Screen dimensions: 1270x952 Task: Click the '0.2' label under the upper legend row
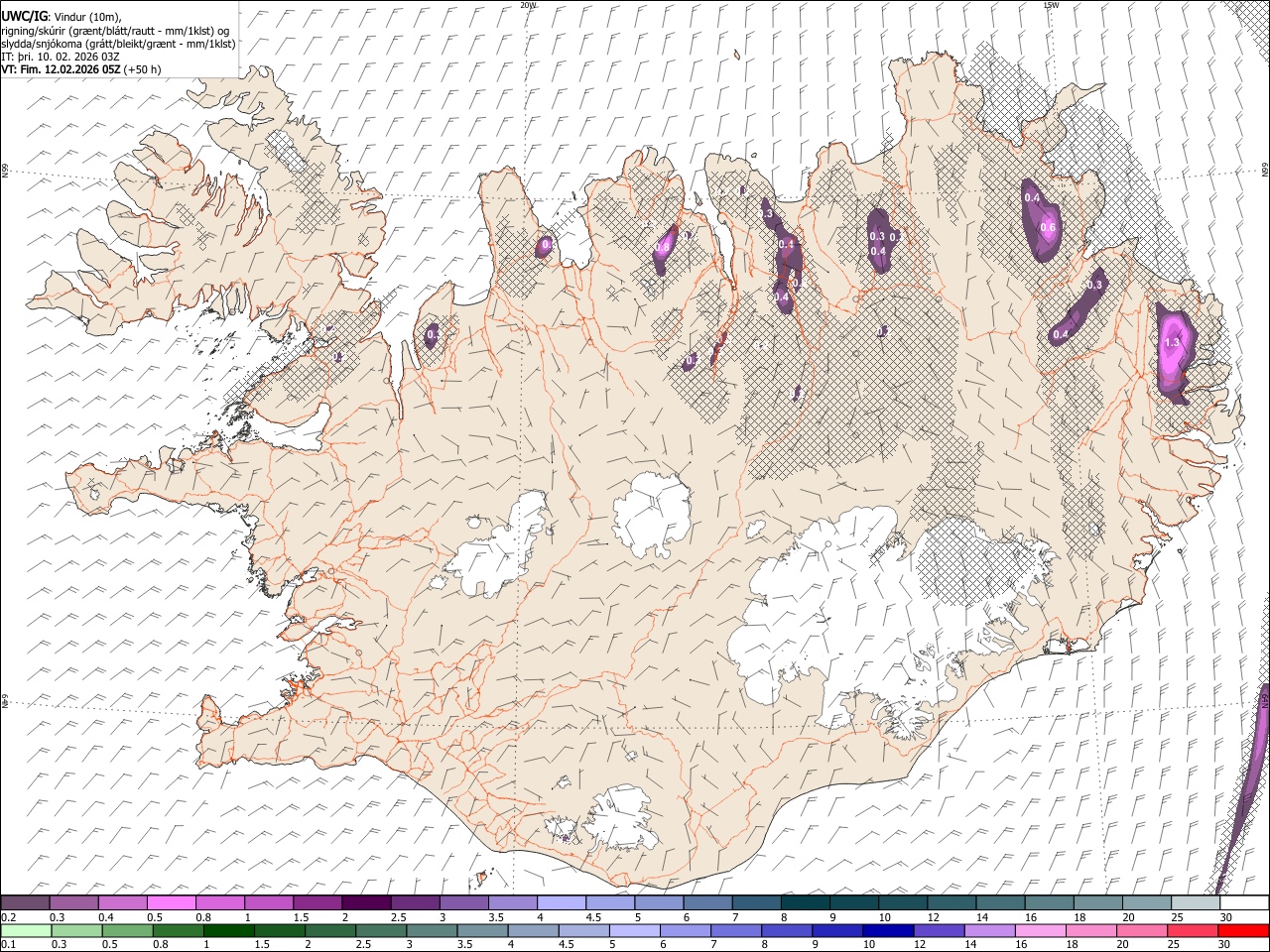(x=7, y=917)
